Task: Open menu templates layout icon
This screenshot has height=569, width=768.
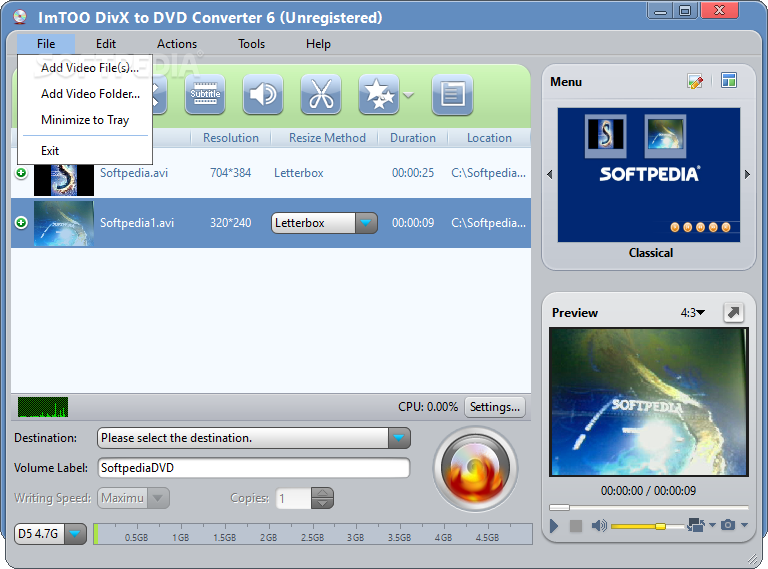Action: coord(729,80)
